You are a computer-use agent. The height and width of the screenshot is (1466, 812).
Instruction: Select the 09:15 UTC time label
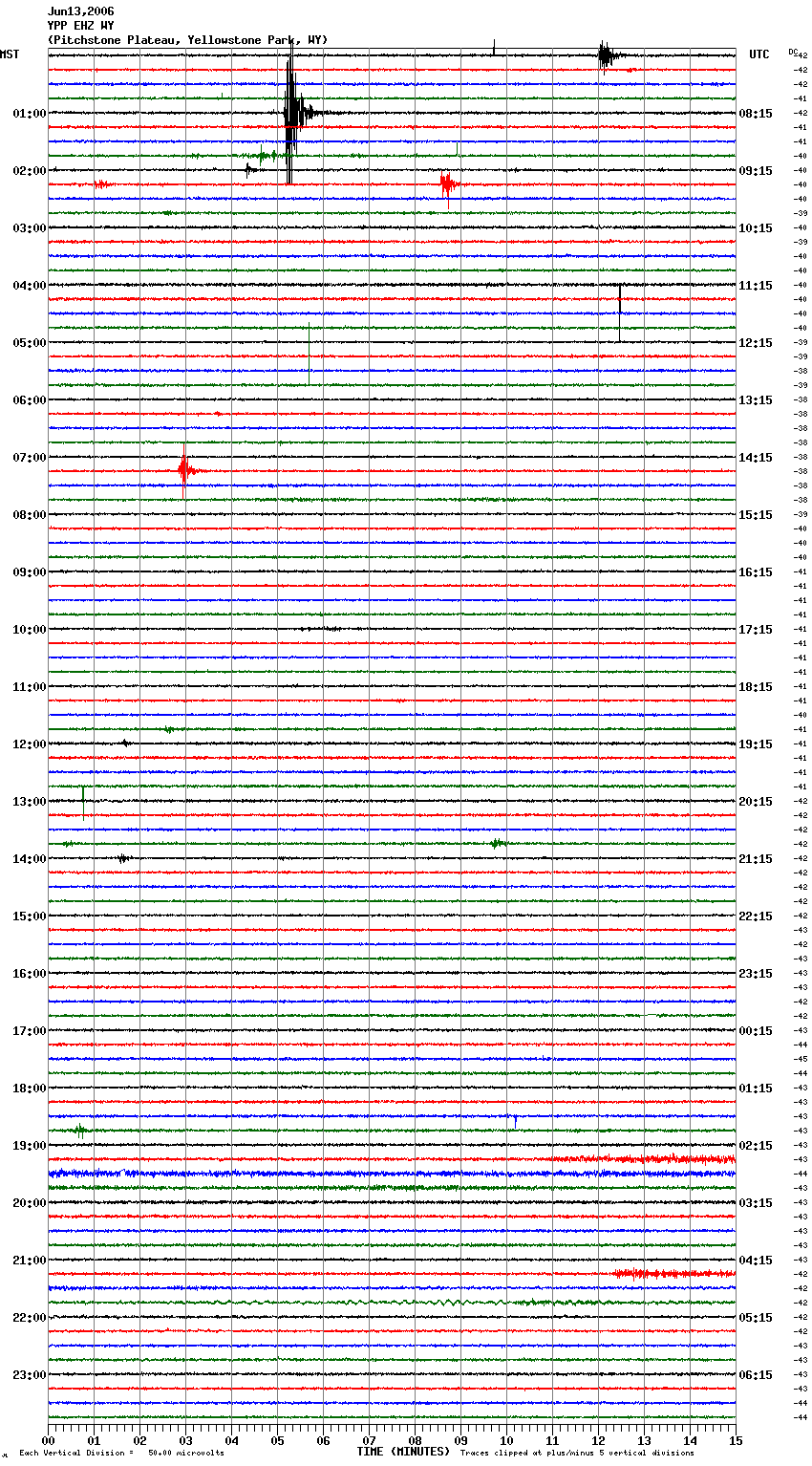(x=756, y=170)
